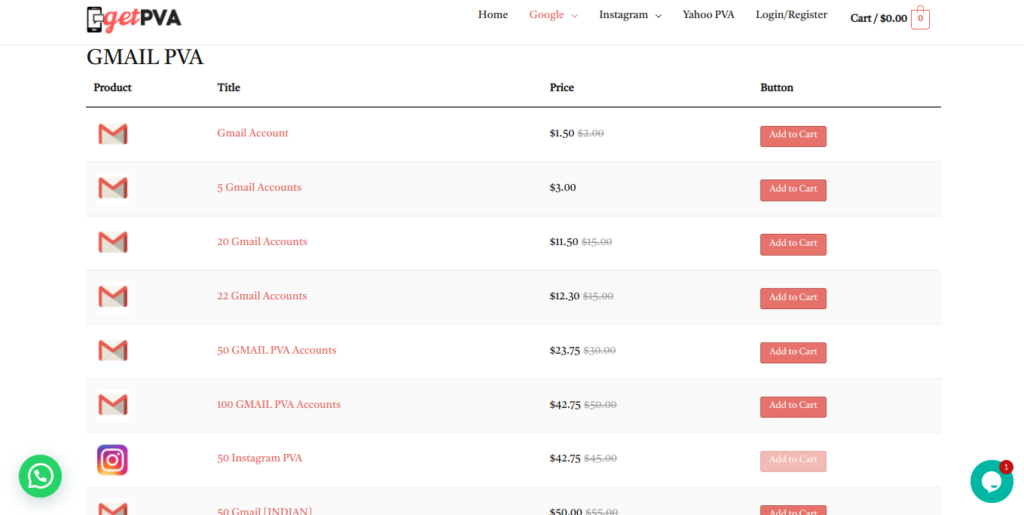The image size is (1024, 515).
Task: Click the $12.30 sale price
Action: coord(564,296)
